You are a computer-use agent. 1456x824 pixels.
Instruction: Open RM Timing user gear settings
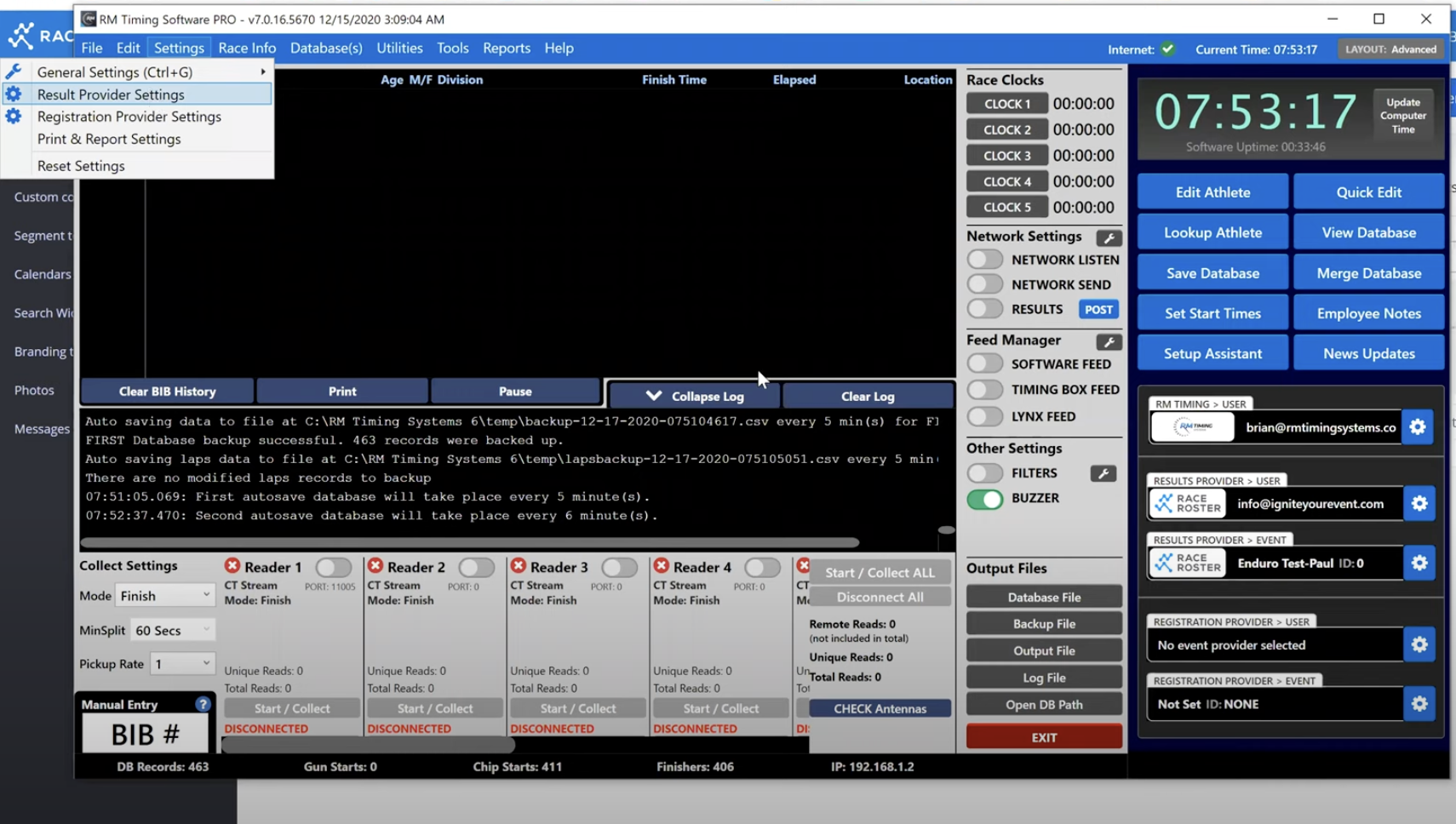pyautogui.click(x=1418, y=427)
